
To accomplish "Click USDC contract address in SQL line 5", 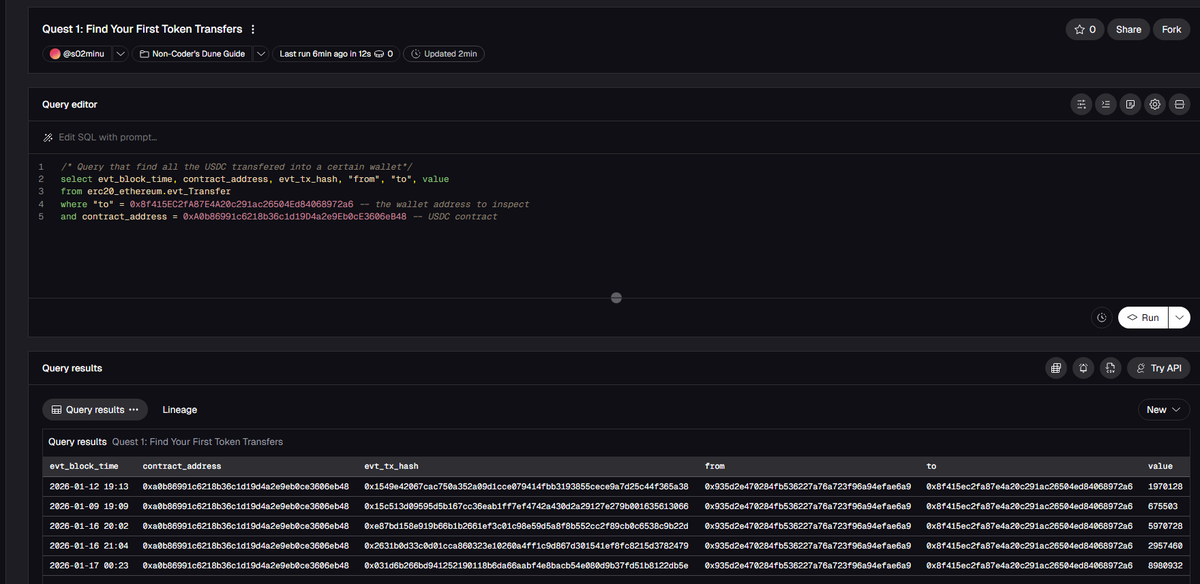I will [x=295, y=216].
